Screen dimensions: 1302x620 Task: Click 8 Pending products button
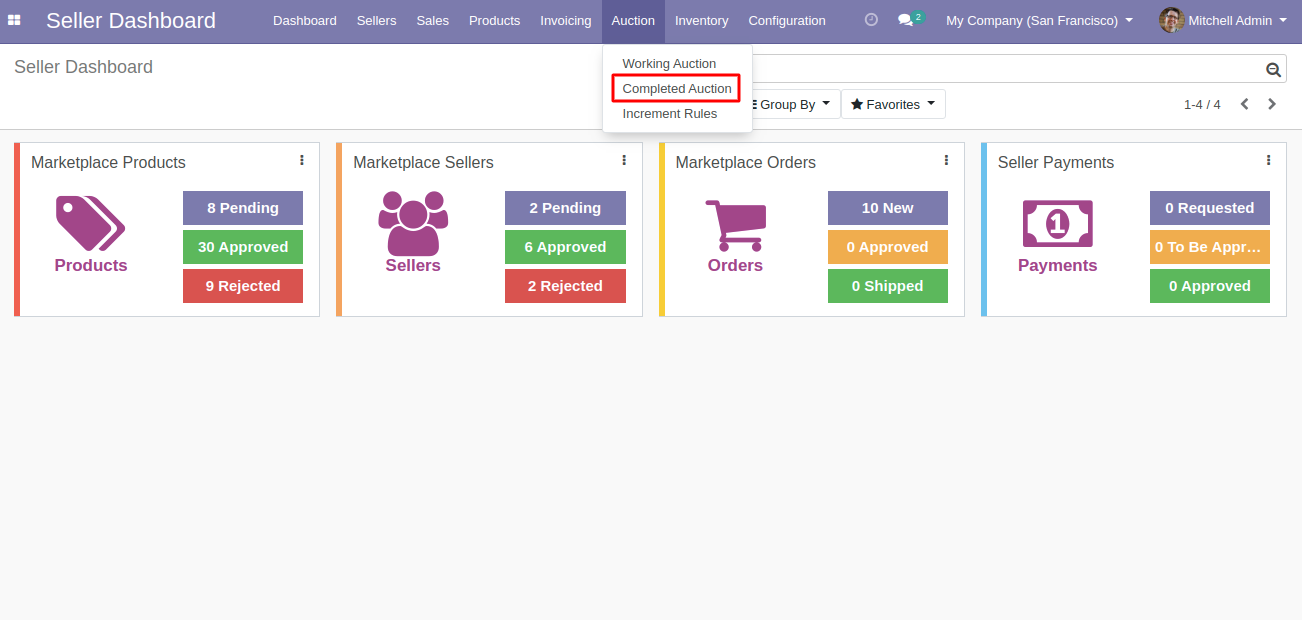243,208
